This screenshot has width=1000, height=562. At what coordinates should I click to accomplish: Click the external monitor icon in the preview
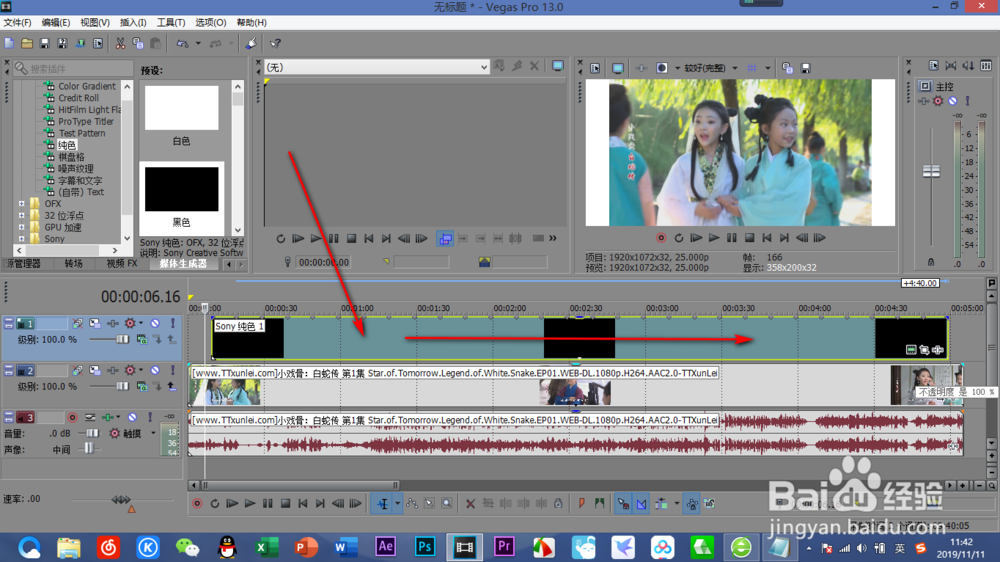tap(618, 68)
